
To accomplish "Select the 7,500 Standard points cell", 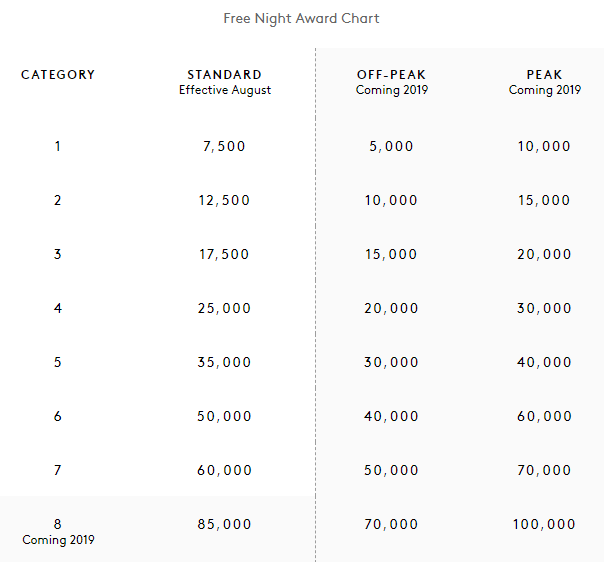I will 225,146.
